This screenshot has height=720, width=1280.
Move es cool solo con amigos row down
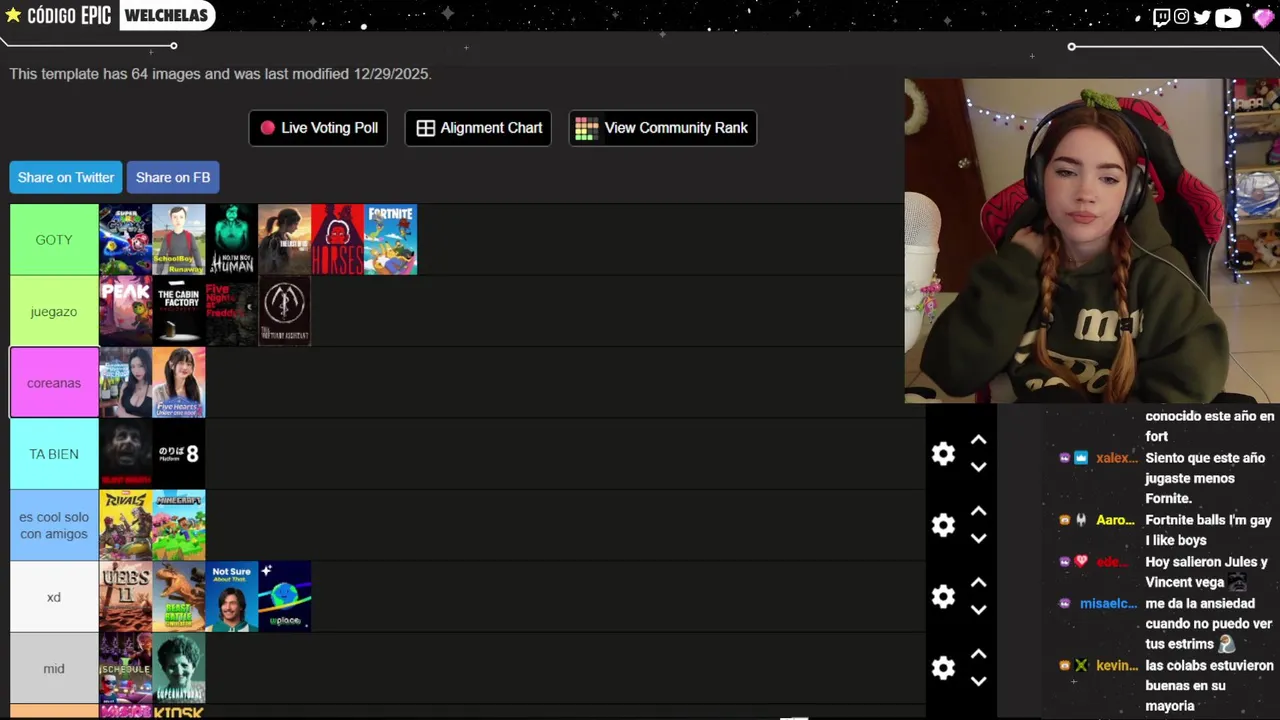tap(979, 538)
